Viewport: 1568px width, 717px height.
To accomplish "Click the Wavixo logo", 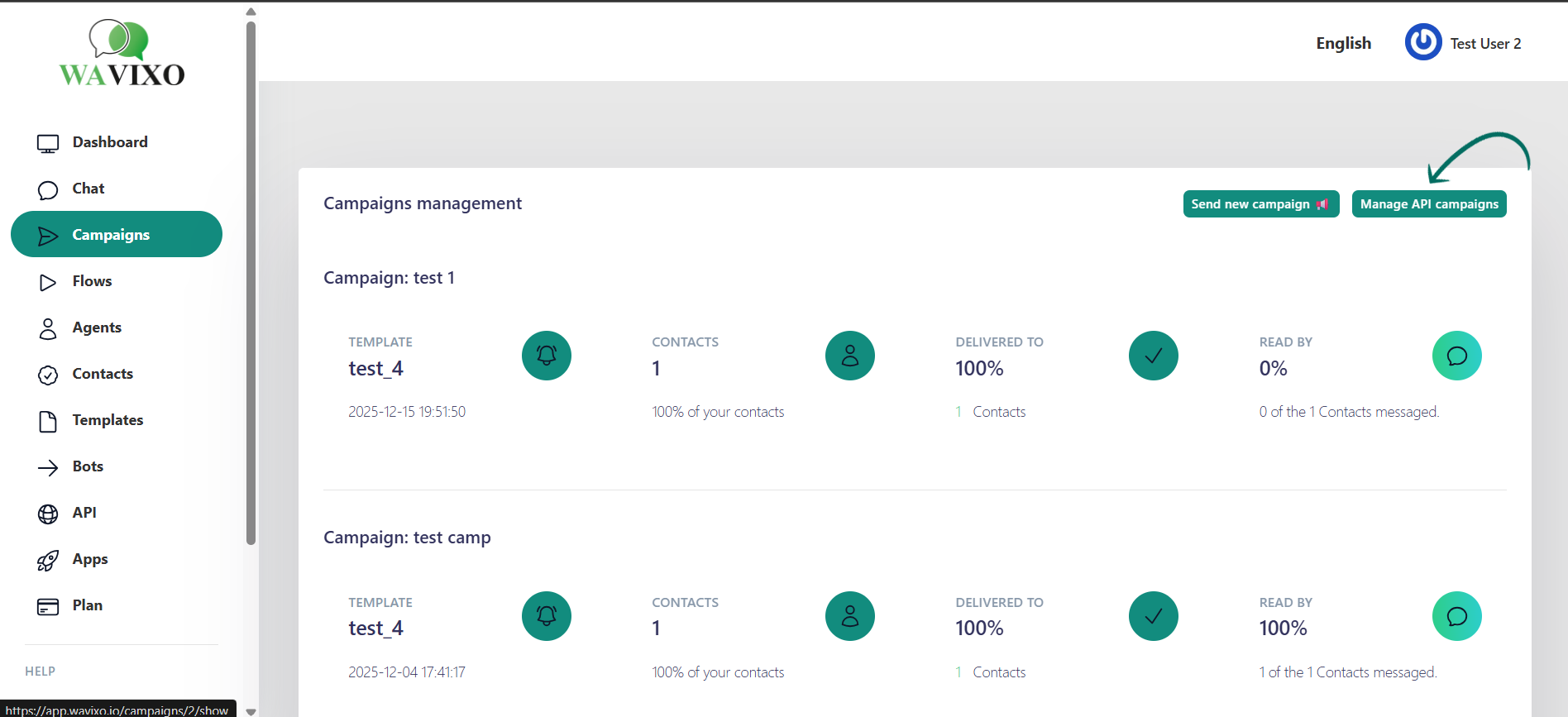I will 122,54.
